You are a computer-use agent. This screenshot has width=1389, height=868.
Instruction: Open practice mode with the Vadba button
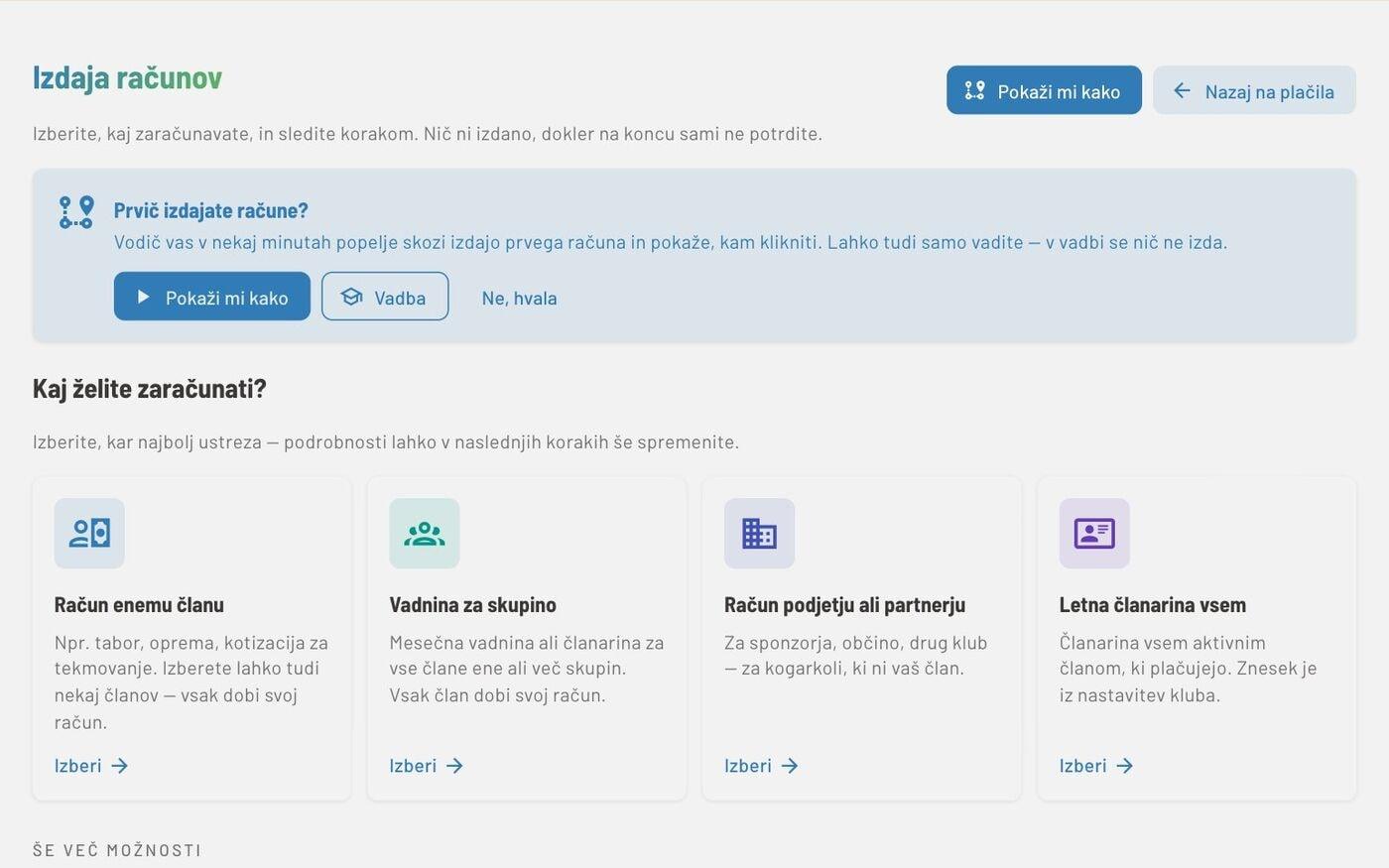(385, 297)
